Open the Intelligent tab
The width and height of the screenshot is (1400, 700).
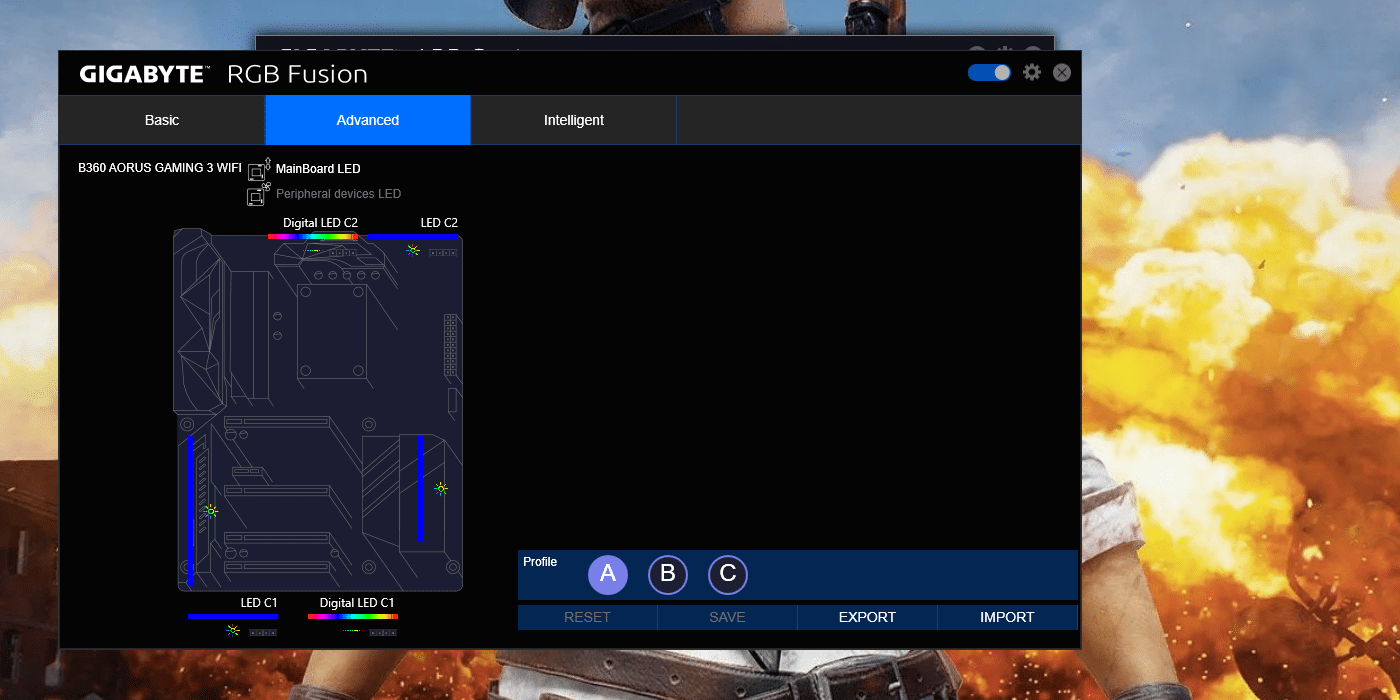[574, 120]
